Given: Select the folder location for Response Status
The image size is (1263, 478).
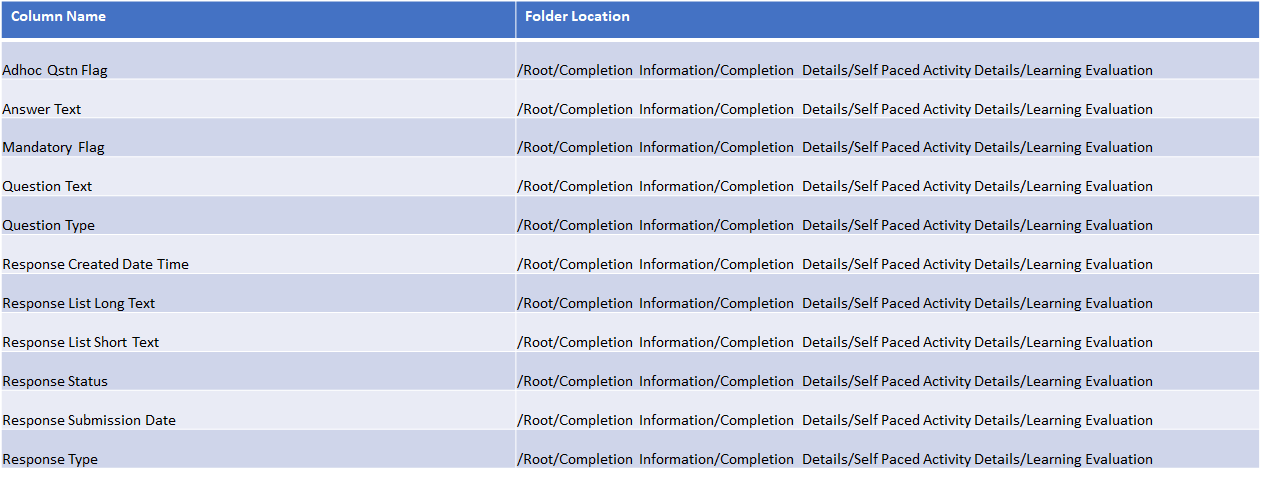Looking at the screenshot, I should point(835,382).
